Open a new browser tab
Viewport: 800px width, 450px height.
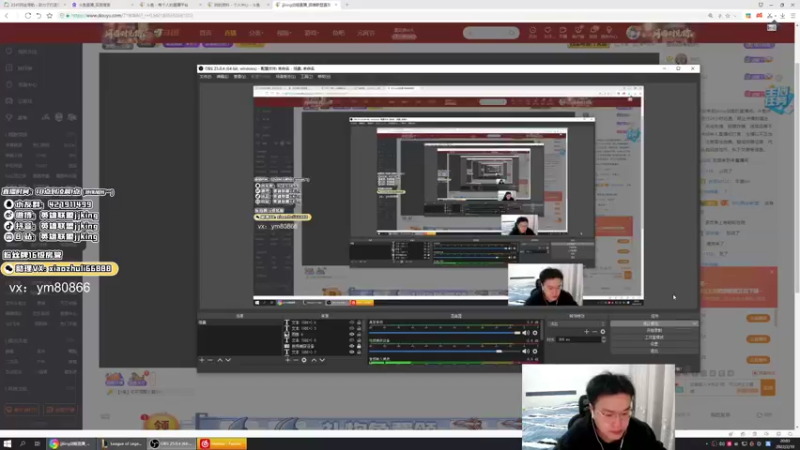pyautogui.click(x=347, y=5)
